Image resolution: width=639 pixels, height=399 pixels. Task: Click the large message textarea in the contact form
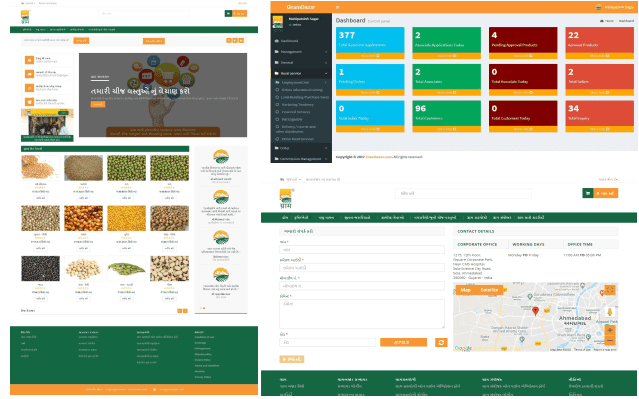click(362, 314)
